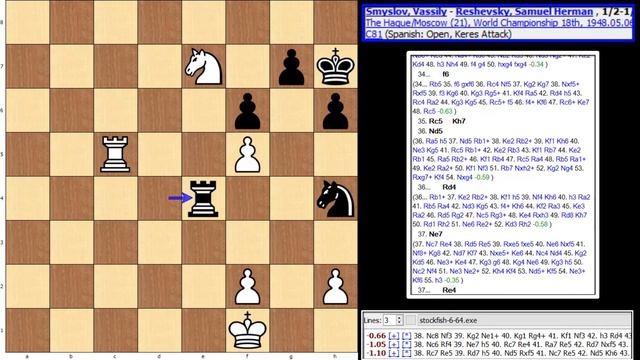Click the stockfish-6-64.exe engine name field

[524, 320]
